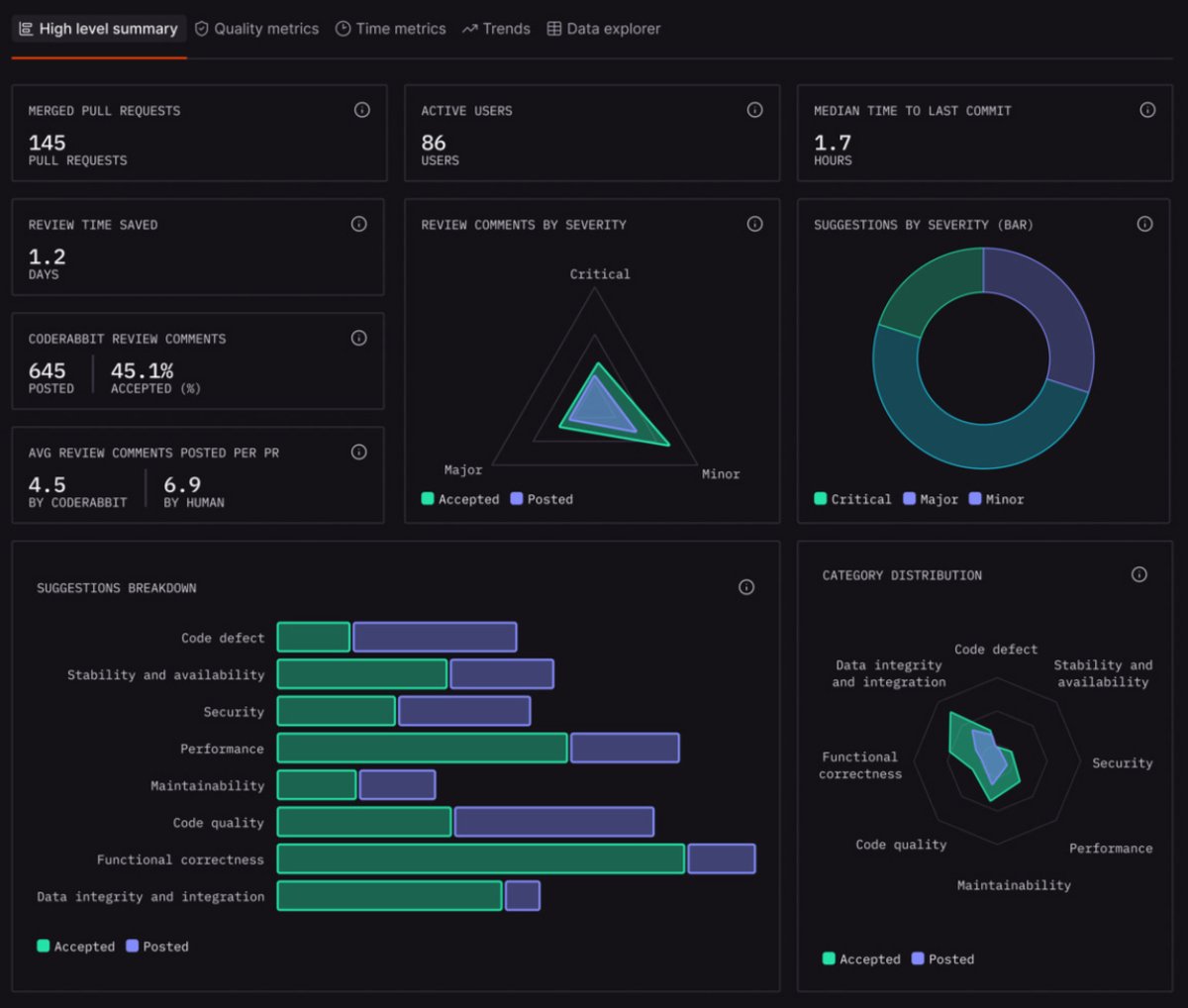Click the green Accepted bar for Code defect
This screenshot has width=1188, height=1008.
(x=314, y=637)
